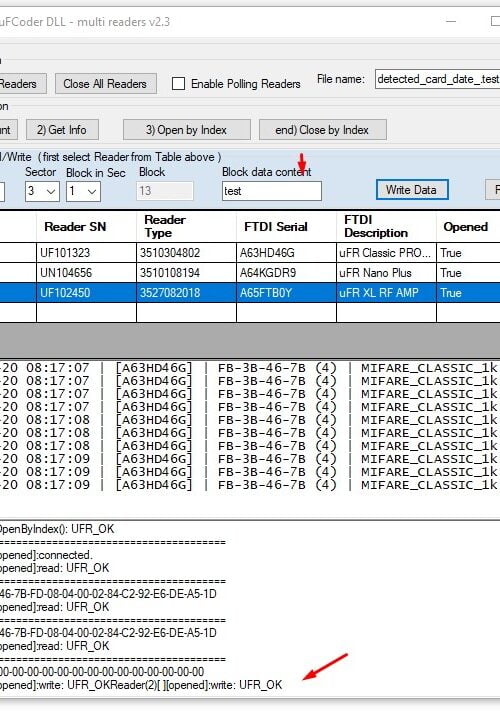The image size is (500, 711).
Task: Click the Write Data button
Action: click(412, 190)
